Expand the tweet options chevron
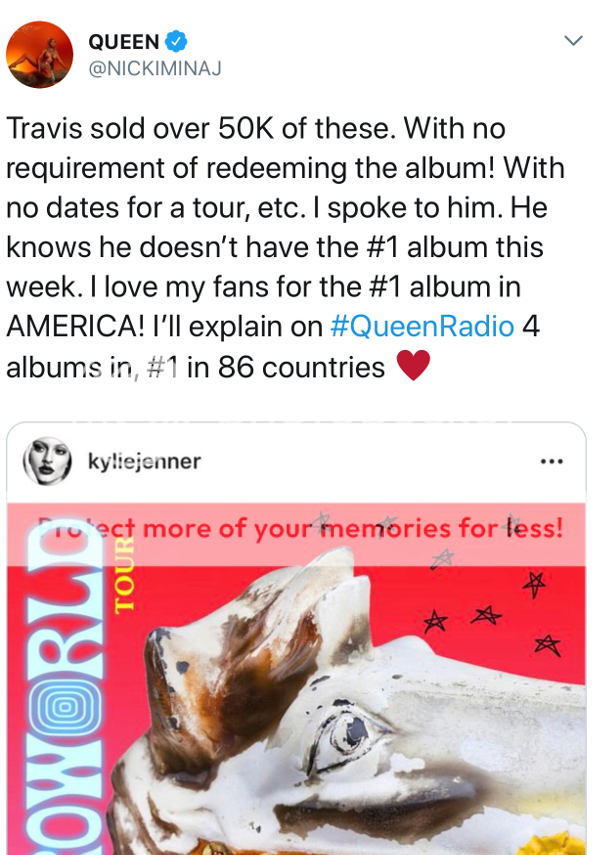600x855 pixels. coord(573,40)
